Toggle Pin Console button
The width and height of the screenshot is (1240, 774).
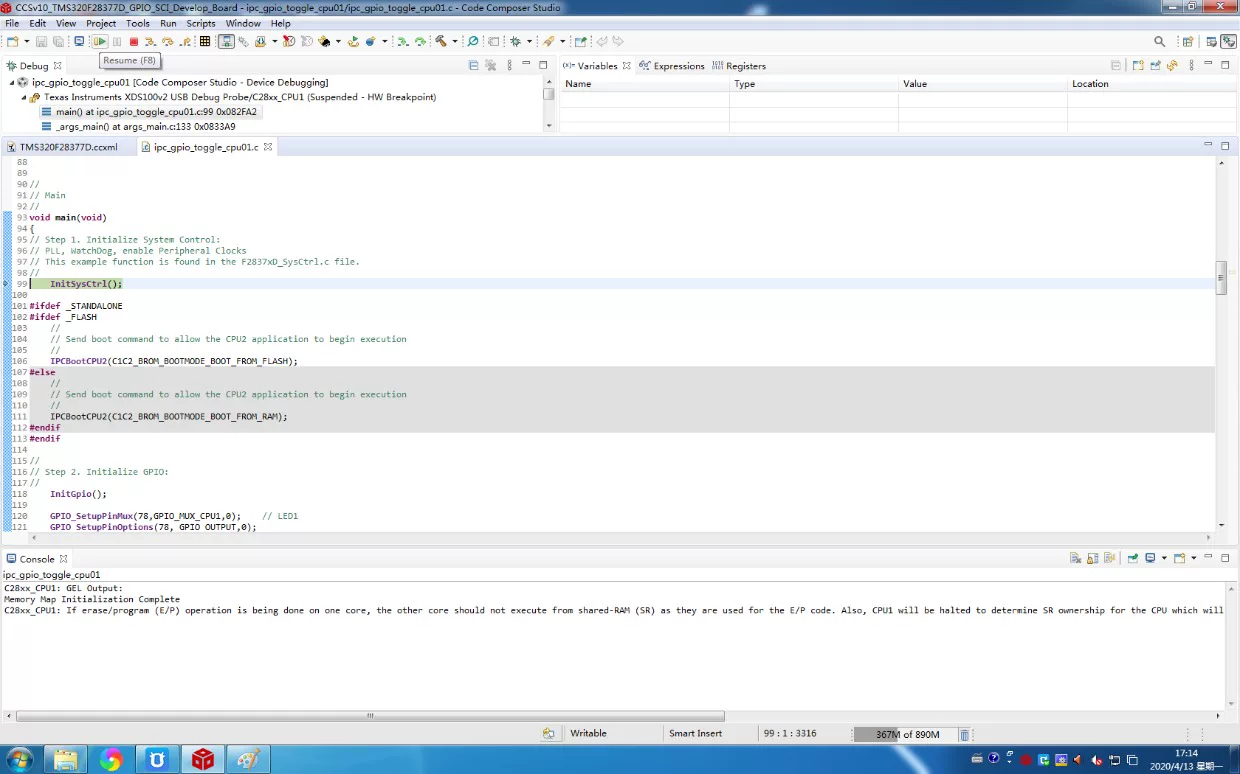click(x=1133, y=559)
